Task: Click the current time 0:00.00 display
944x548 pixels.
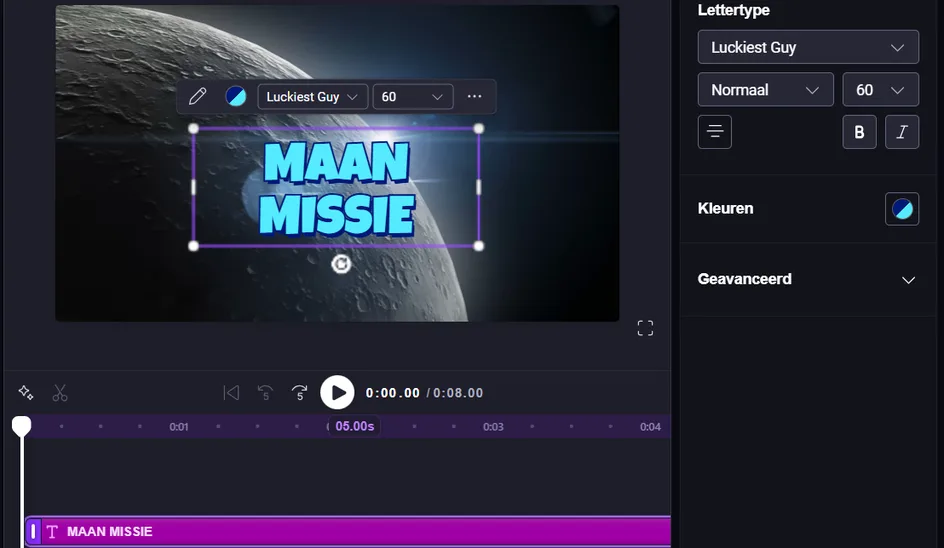Action: coord(393,393)
